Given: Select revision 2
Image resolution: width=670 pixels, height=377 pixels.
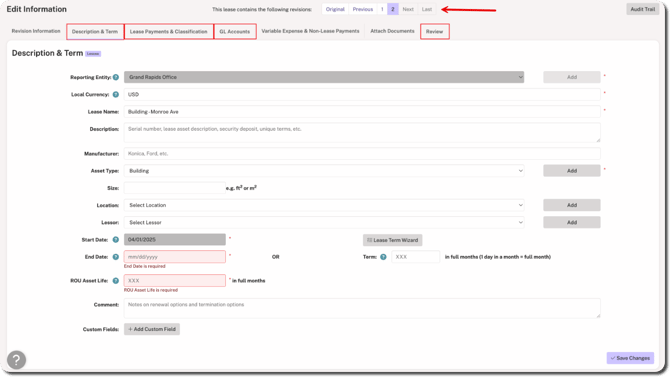Looking at the screenshot, I should [x=393, y=9].
